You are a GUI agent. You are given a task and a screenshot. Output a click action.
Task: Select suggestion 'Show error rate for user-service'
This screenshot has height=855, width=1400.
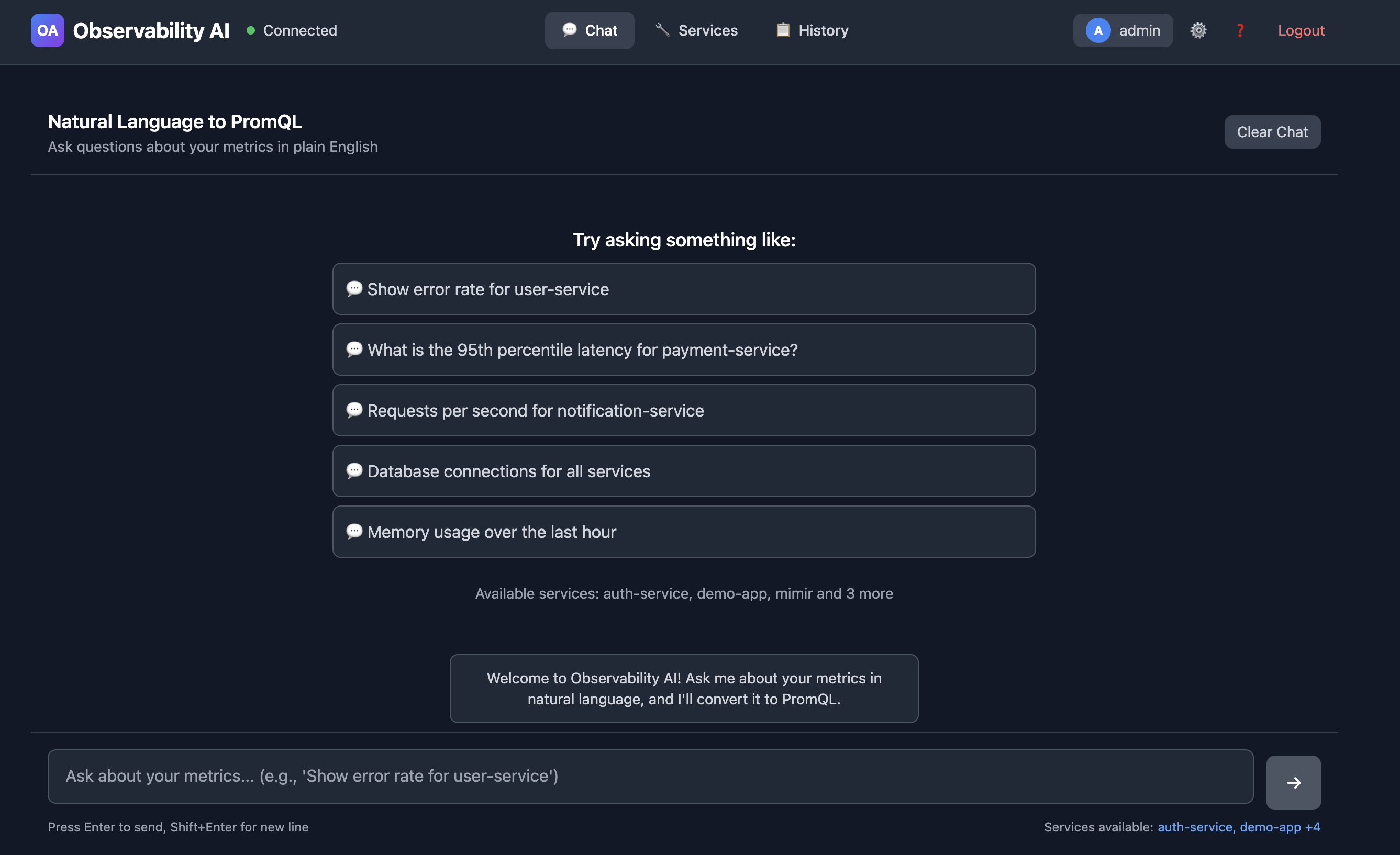[x=684, y=289]
